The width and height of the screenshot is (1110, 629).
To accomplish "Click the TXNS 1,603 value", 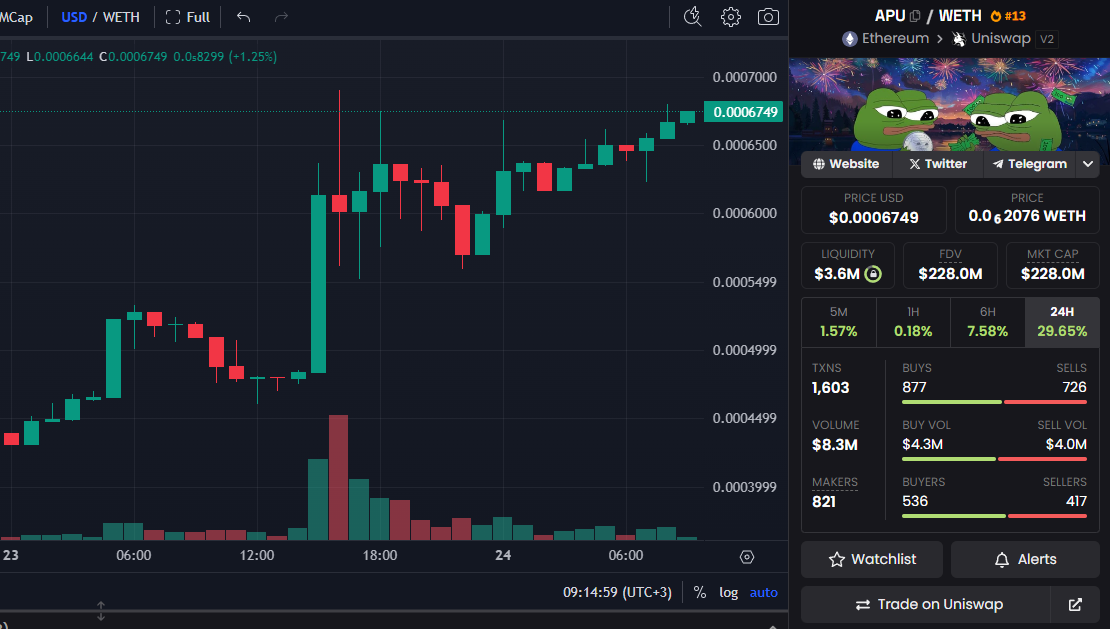I will coord(830,388).
